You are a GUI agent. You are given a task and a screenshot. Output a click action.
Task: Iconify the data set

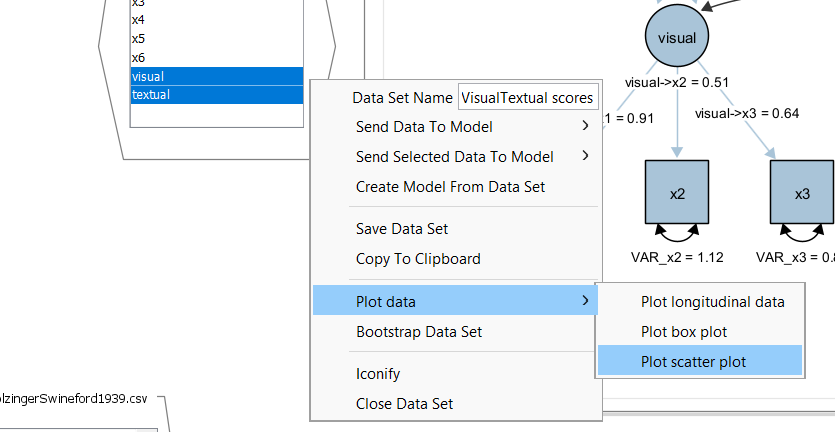378,373
